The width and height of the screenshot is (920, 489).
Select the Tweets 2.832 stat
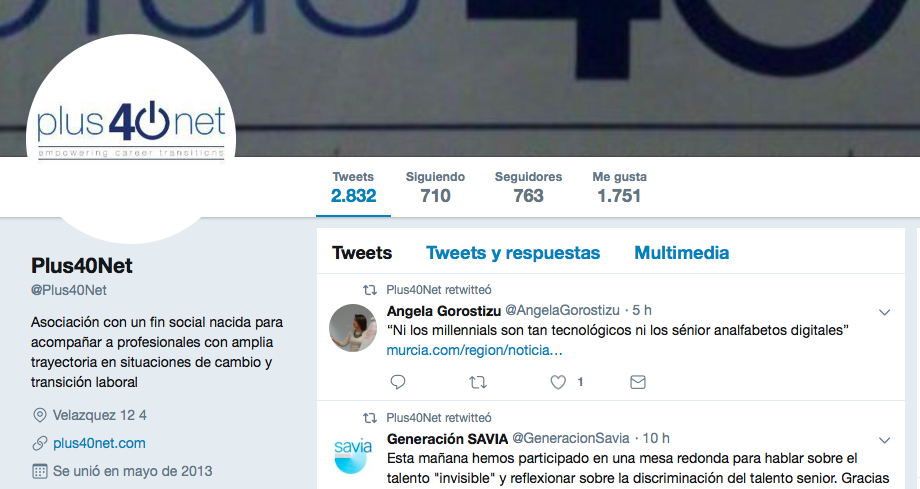coord(353,187)
